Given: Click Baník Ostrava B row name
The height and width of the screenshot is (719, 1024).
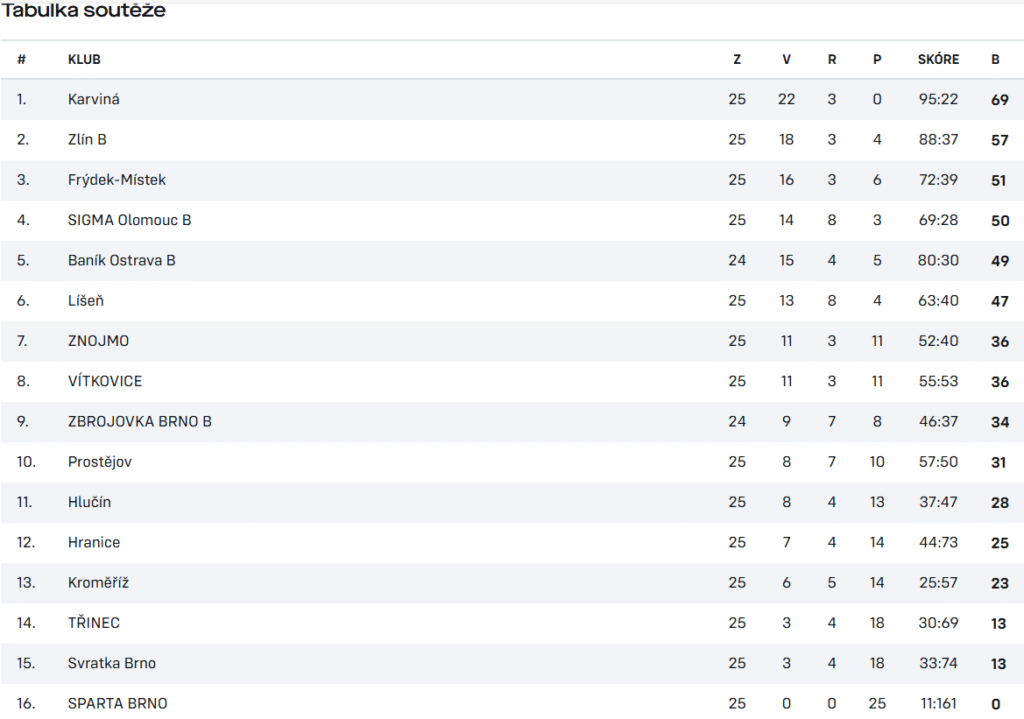Looking at the screenshot, I should click(x=122, y=260).
